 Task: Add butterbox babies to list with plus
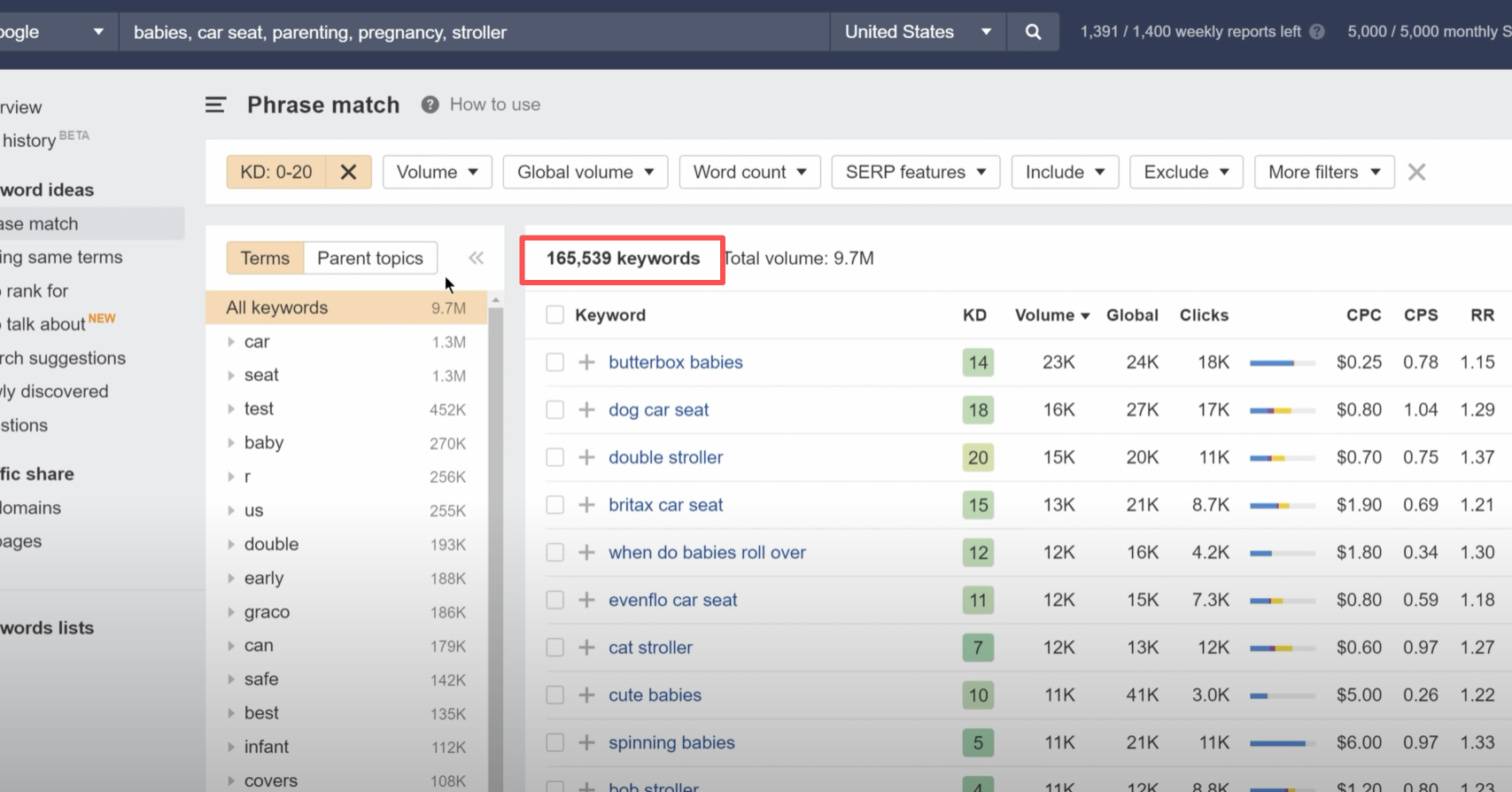[x=586, y=362]
